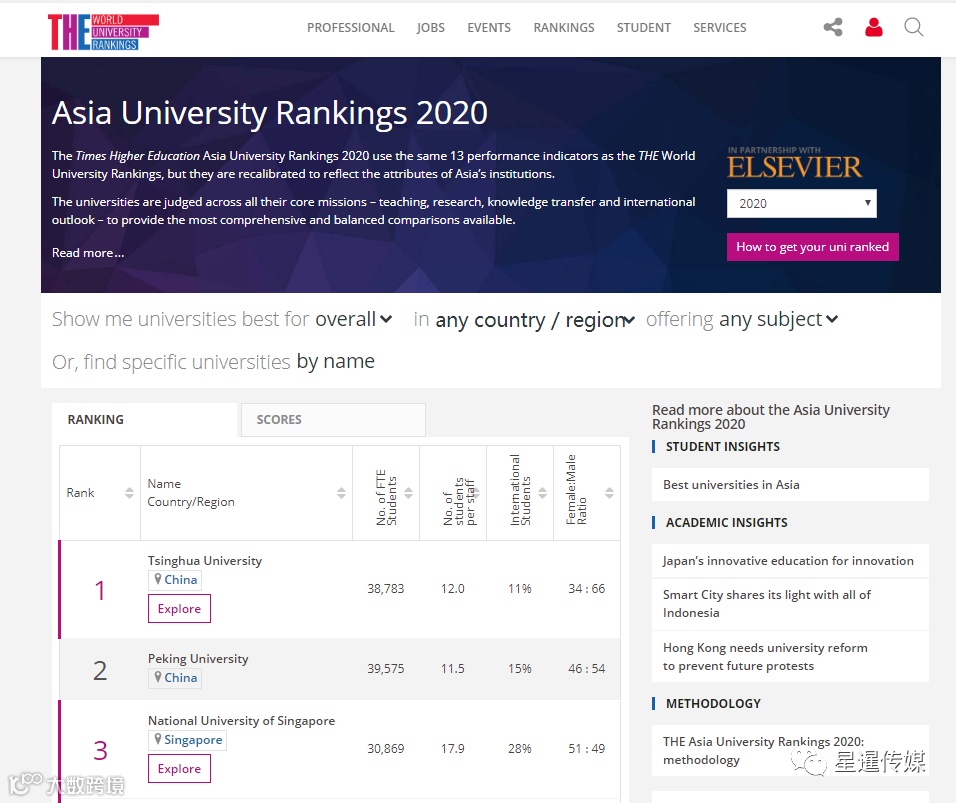Screen dimensions: 956x803
Task: Click Tsinghua's 11% international students cell
Action: point(519,588)
